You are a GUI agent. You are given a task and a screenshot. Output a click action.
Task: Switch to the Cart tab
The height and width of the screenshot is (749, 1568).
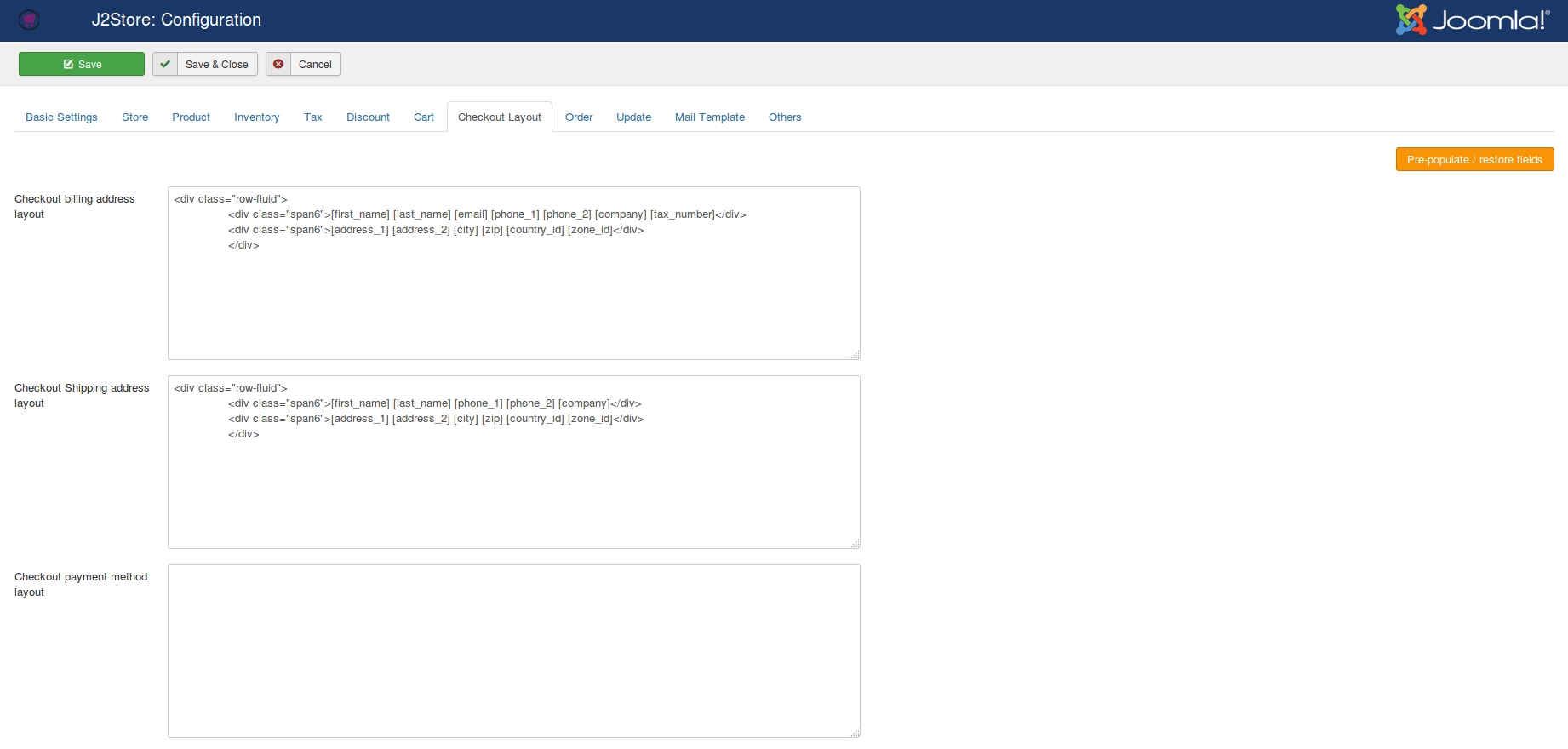(x=423, y=117)
